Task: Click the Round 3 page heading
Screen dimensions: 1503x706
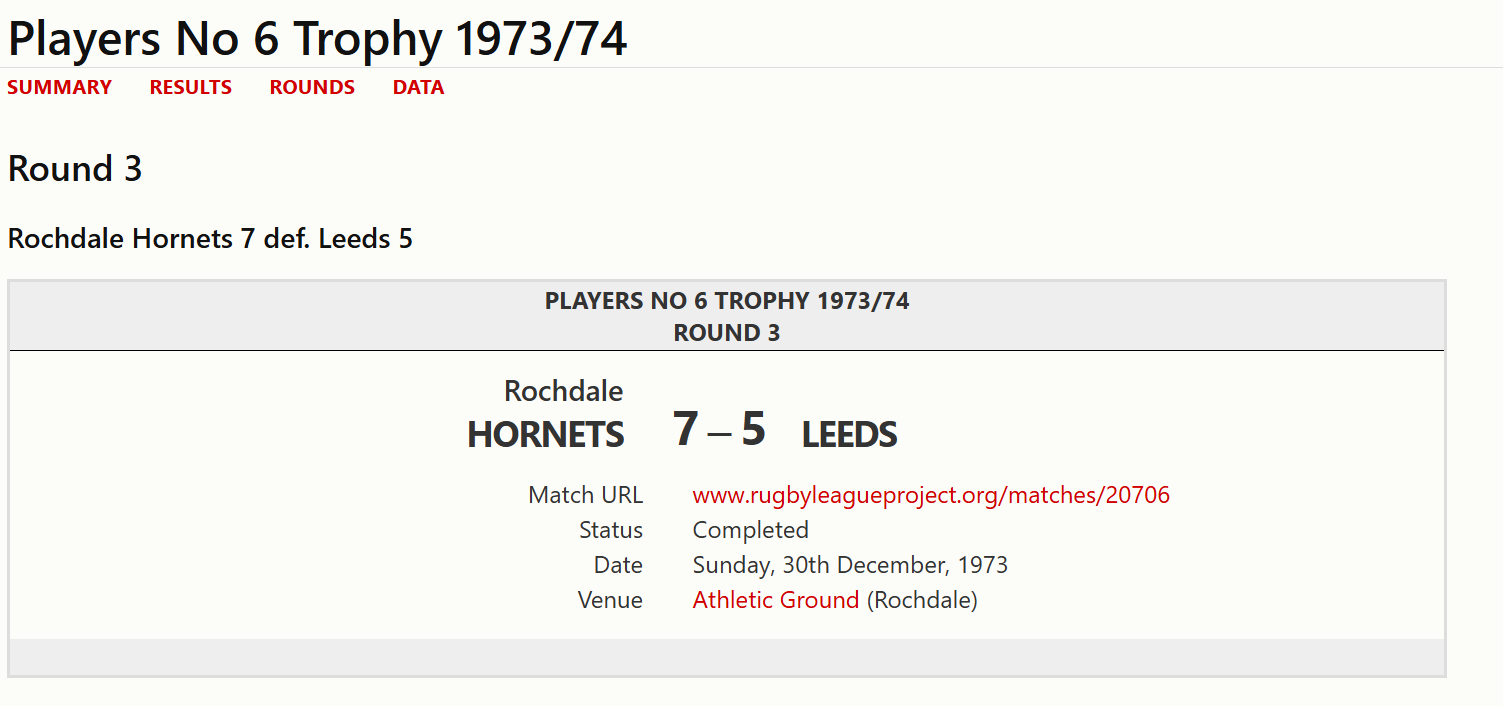Action: (75, 169)
